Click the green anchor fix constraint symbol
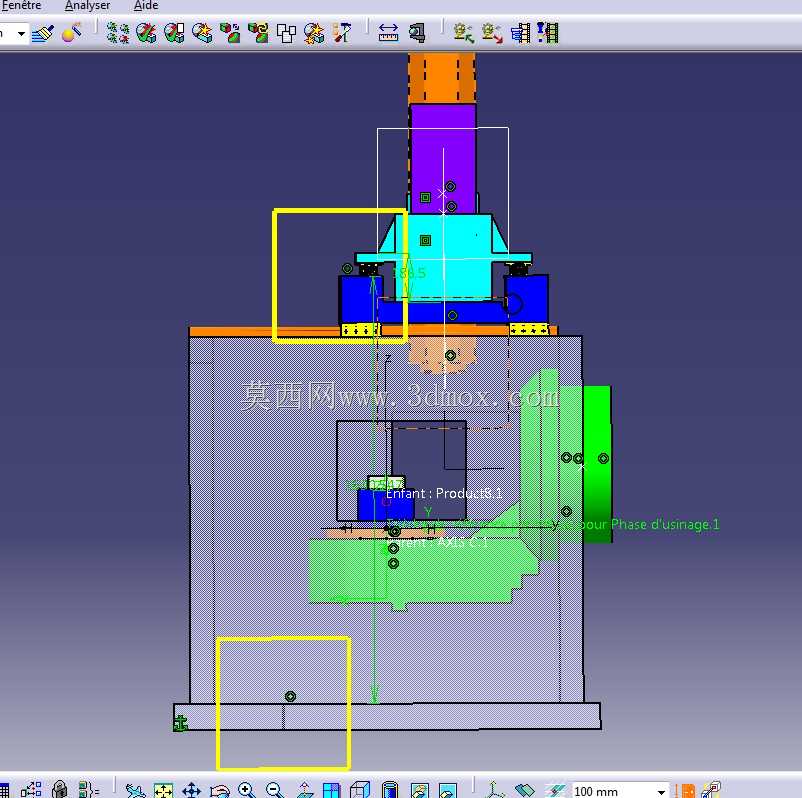Screen dimensions: 802x798 tap(180, 723)
